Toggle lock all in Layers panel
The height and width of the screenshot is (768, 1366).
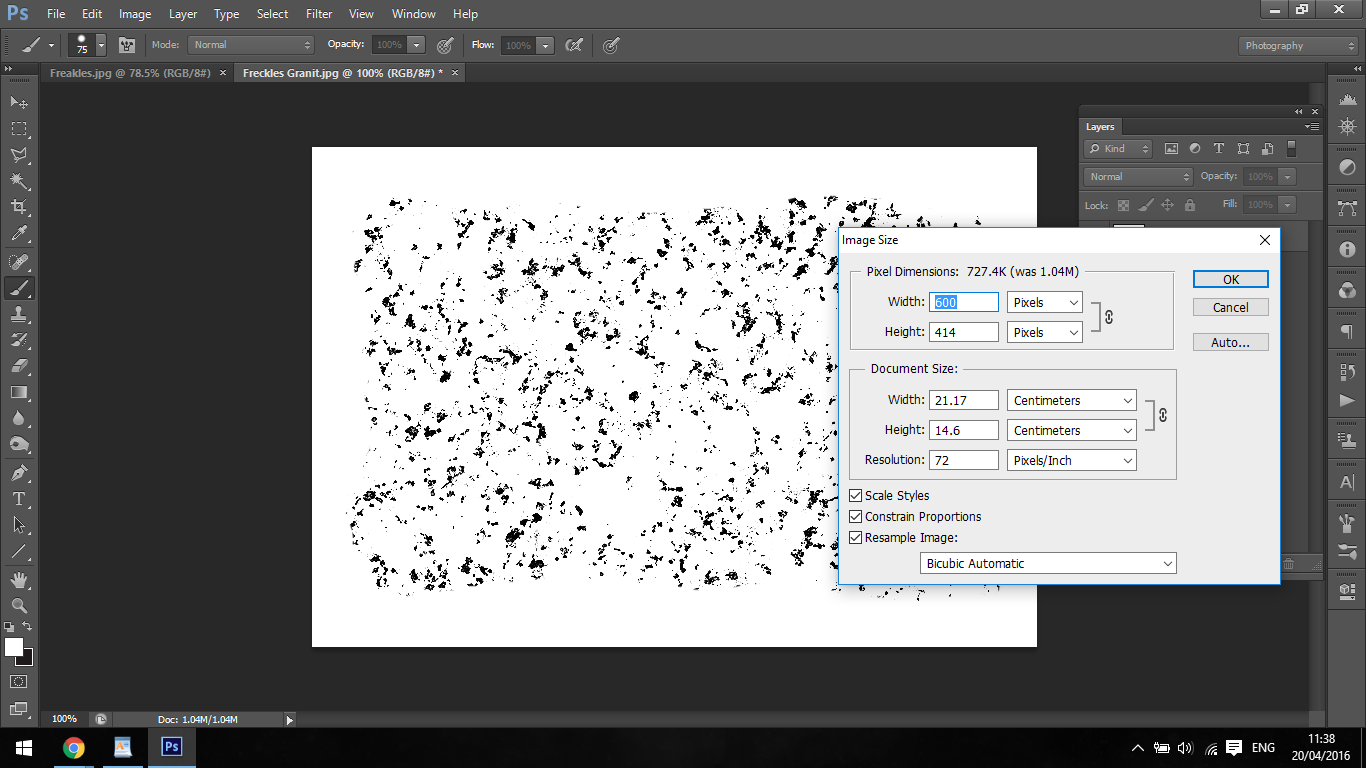point(1189,205)
